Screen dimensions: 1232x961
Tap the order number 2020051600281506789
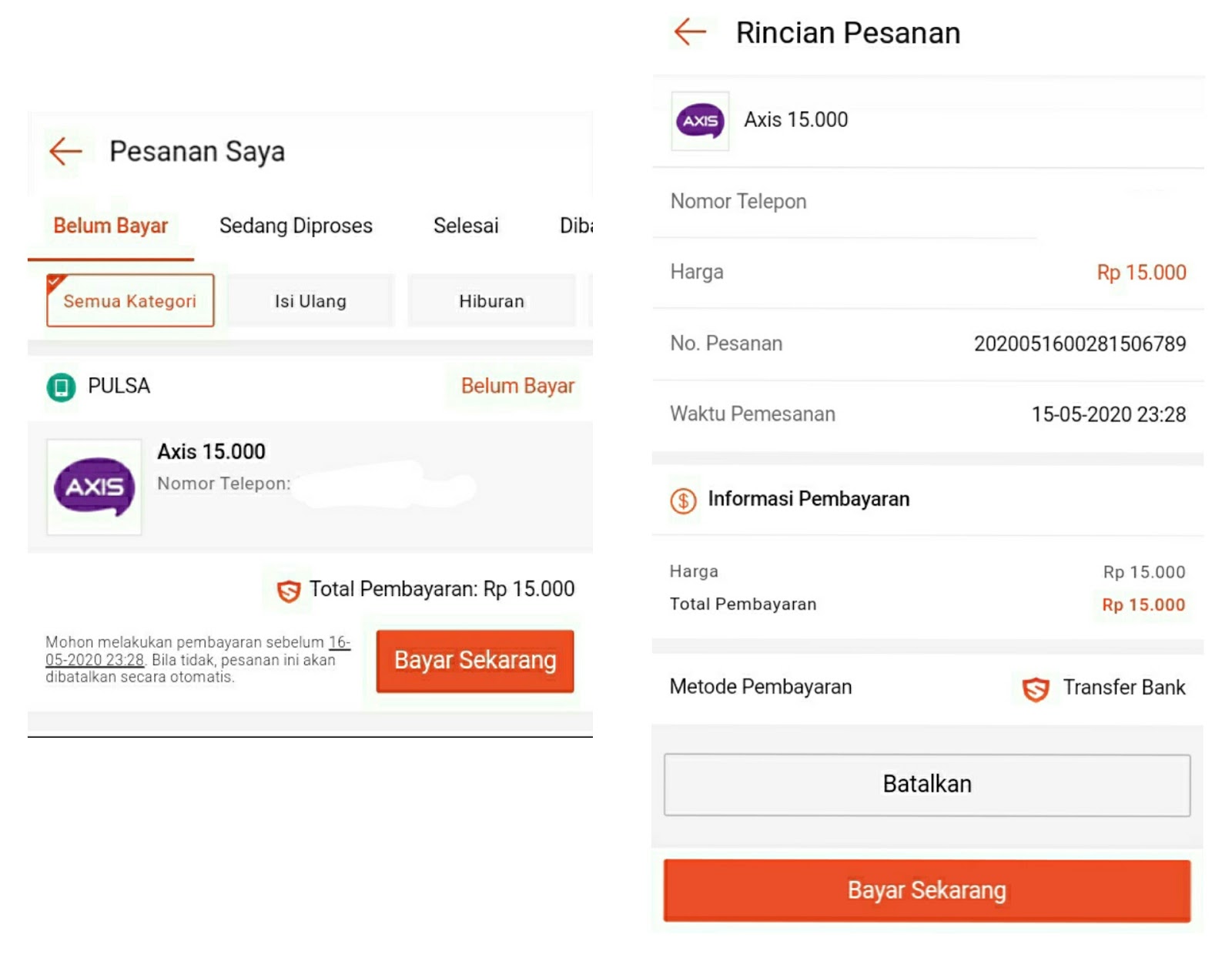1080,343
